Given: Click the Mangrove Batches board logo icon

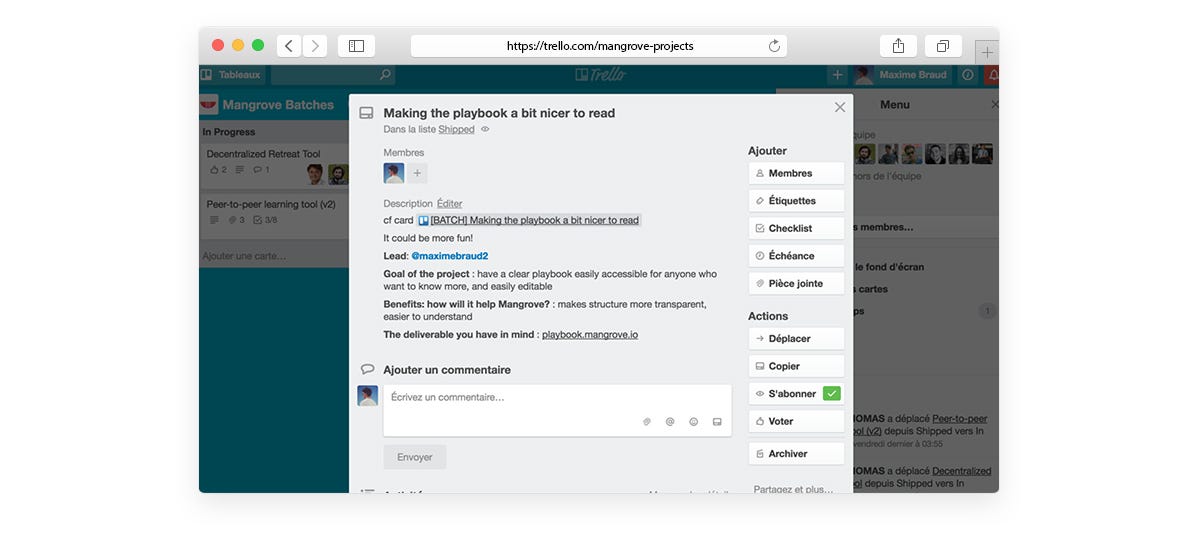Looking at the screenshot, I should 208,104.
